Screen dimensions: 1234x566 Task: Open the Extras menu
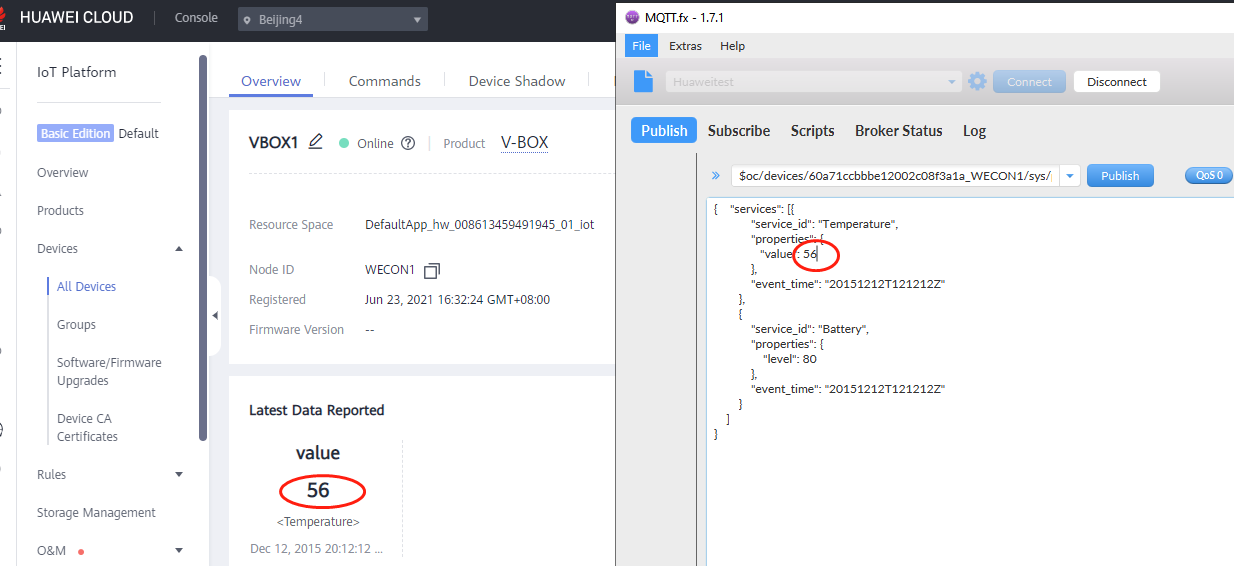click(x=685, y=46)
